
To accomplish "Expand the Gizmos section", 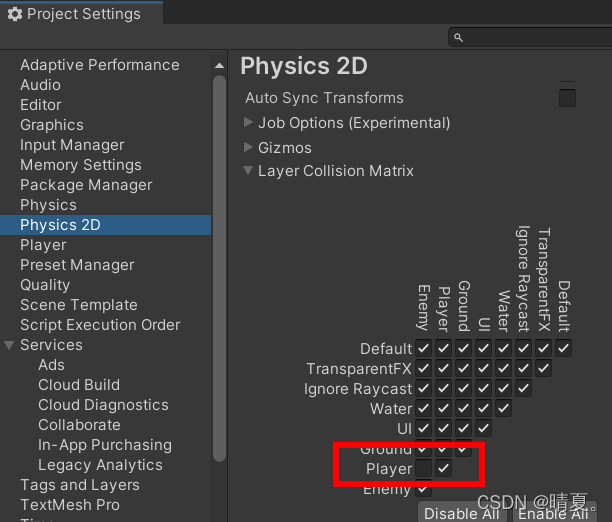I will (248, 147).
